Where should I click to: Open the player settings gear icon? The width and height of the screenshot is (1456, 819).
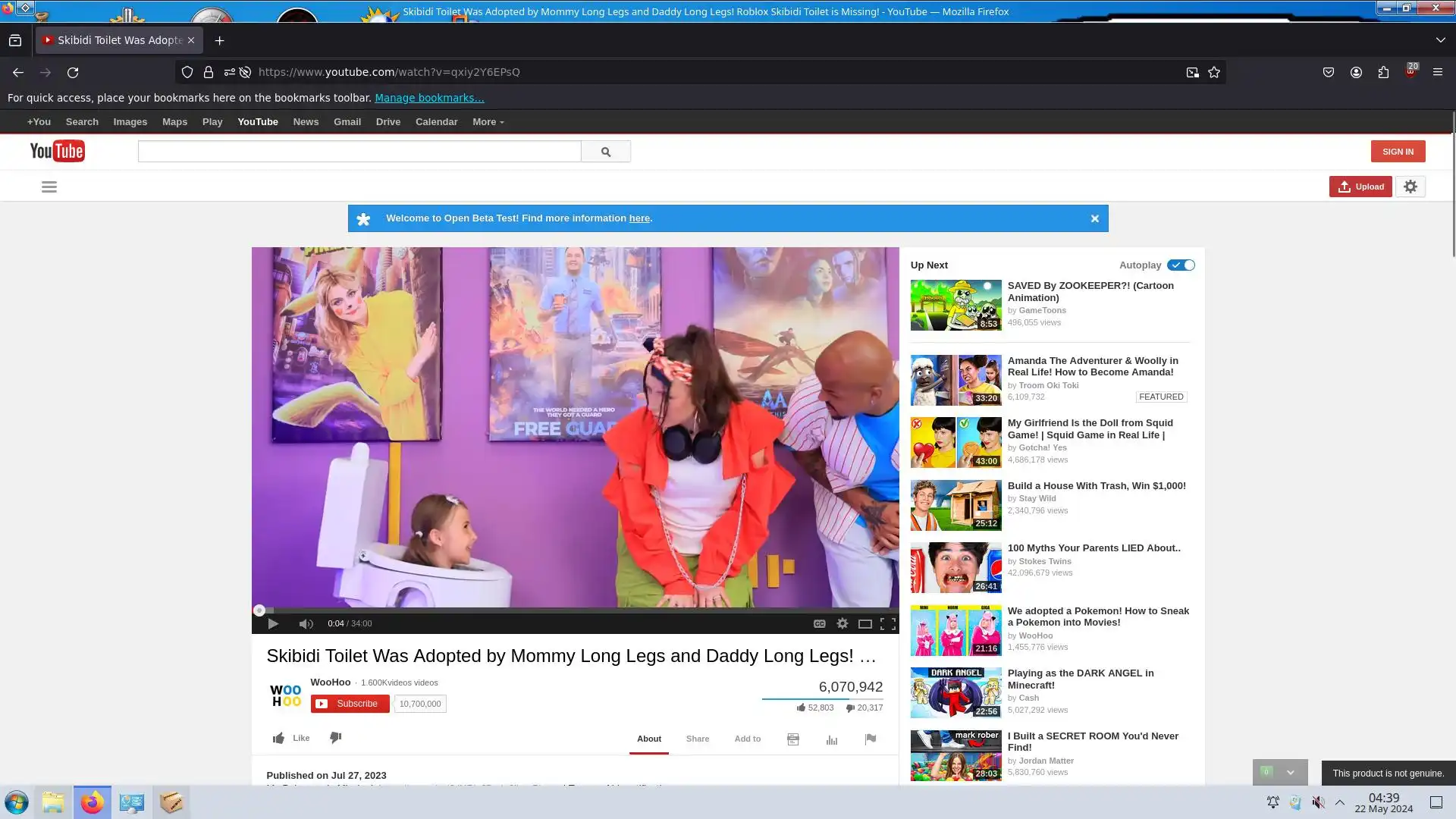coord(842,623)
